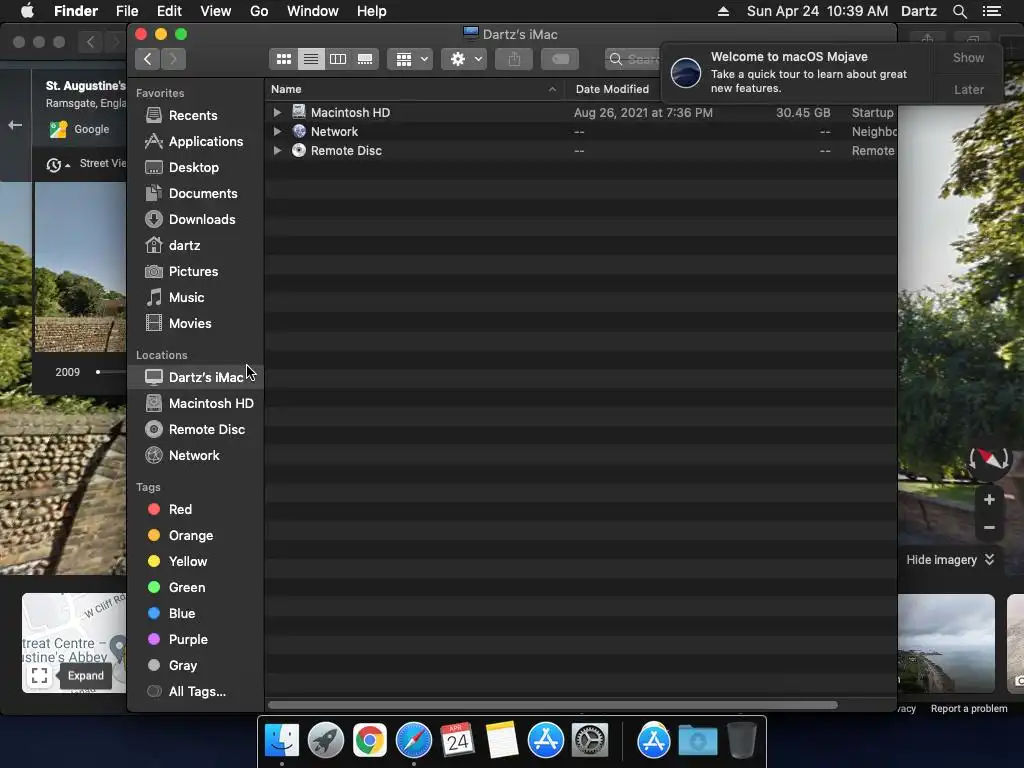
Task: Open the Apple menu
Action: tap(27, 11)
